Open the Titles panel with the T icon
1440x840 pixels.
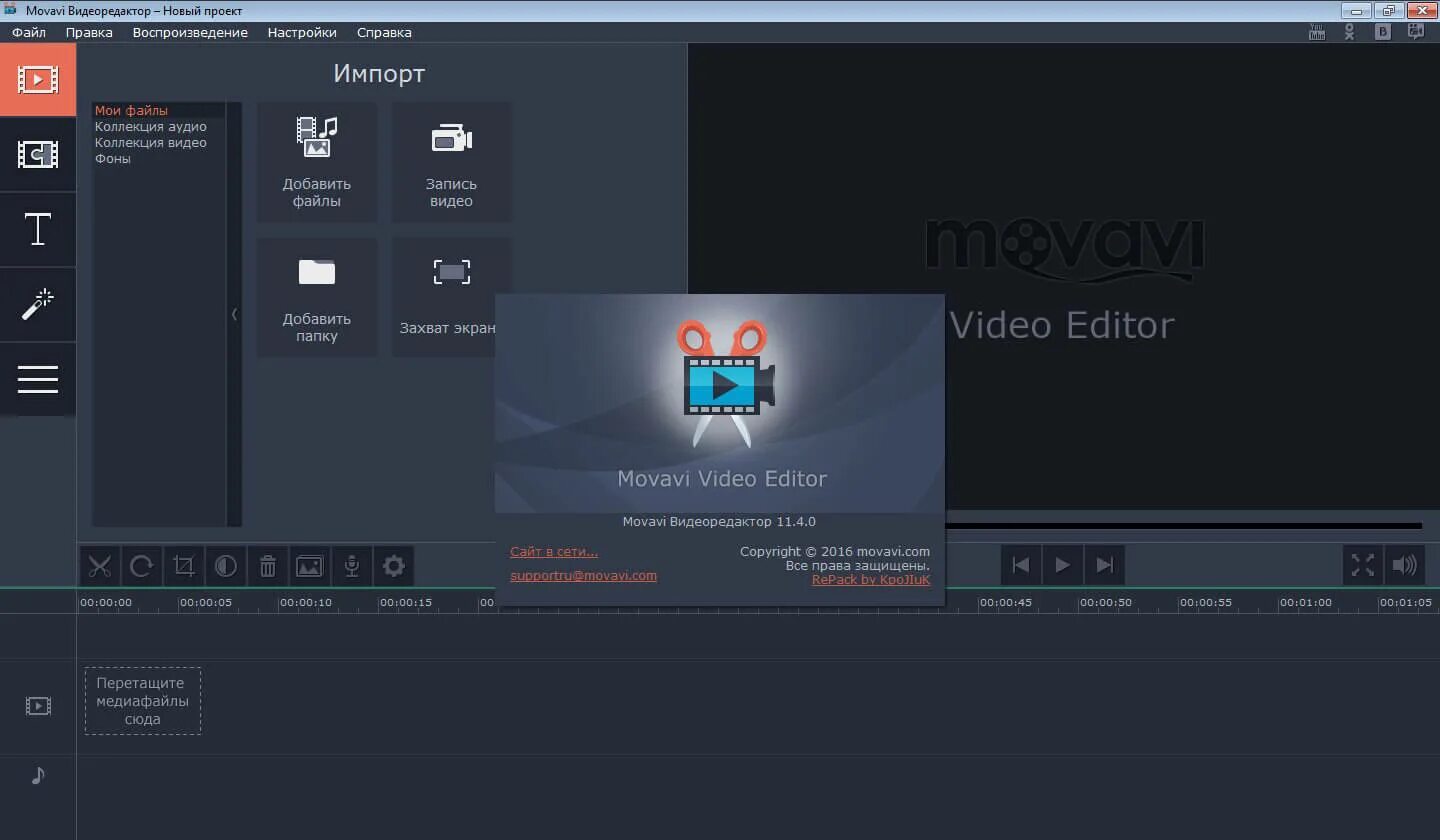pyautogui.click(x=37, y=229)
